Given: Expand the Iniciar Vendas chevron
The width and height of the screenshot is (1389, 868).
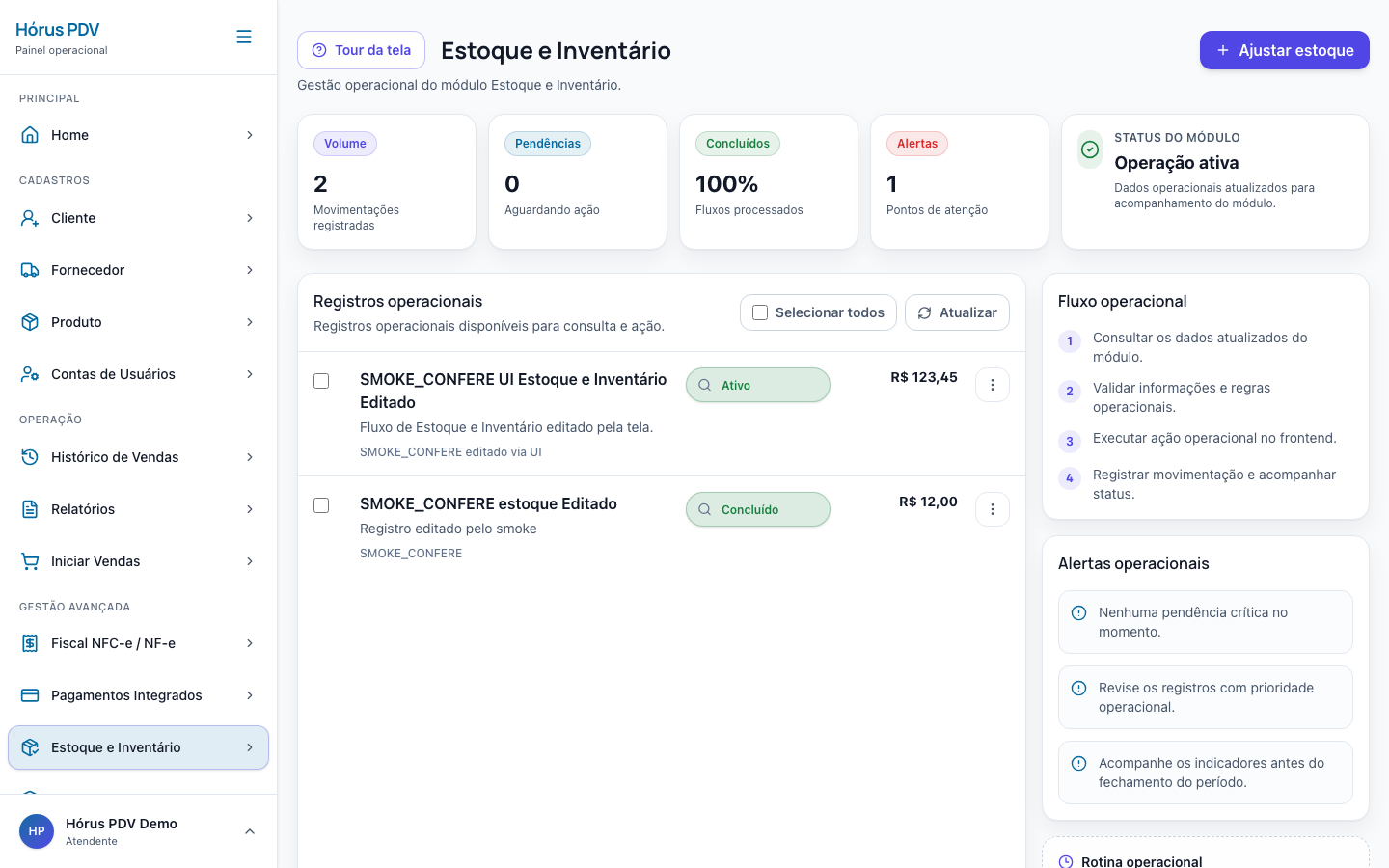Looking at the screenshot, I should pos(250,561).
